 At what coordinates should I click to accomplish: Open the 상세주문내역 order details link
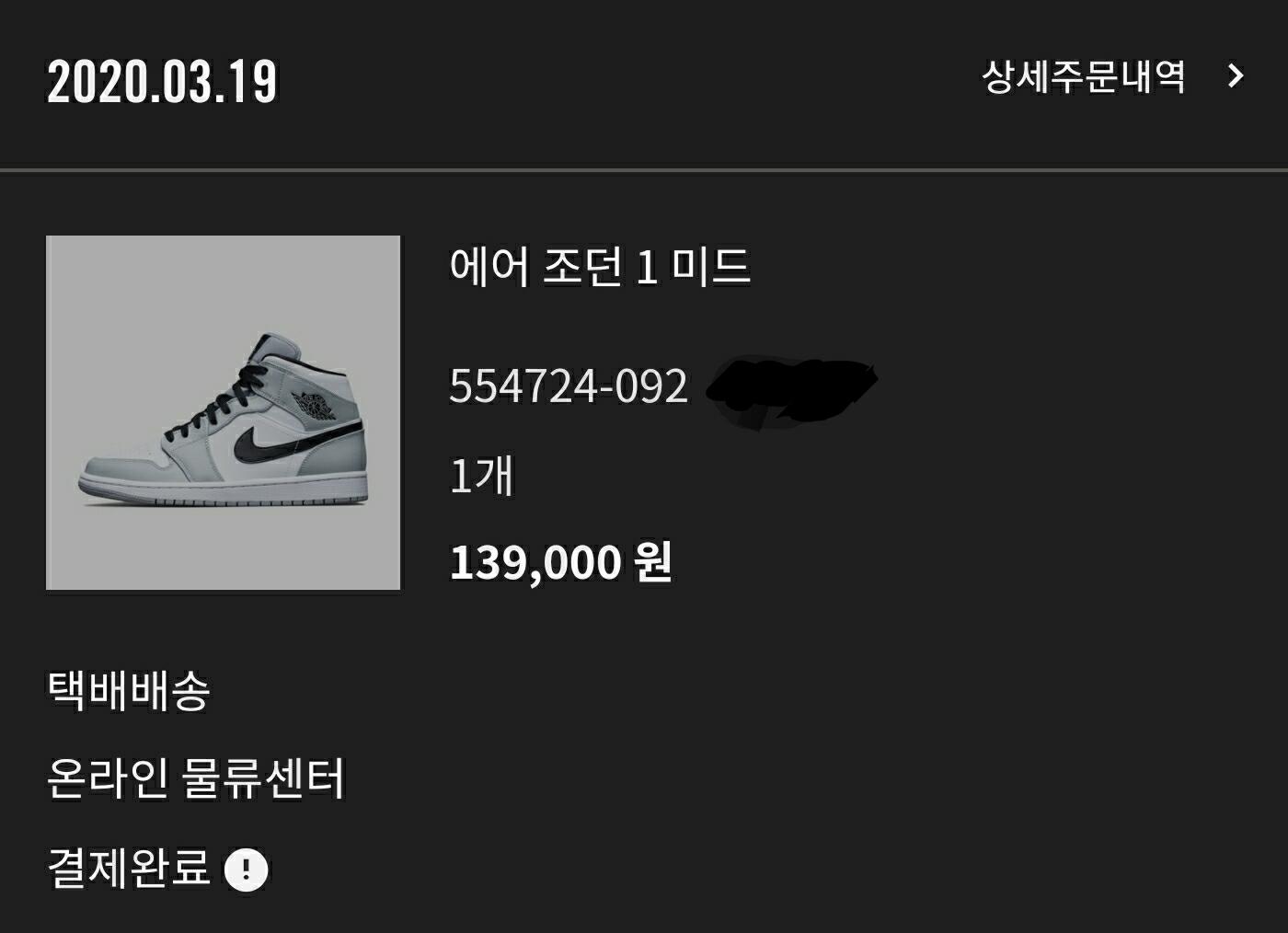tap(1084, 75)
